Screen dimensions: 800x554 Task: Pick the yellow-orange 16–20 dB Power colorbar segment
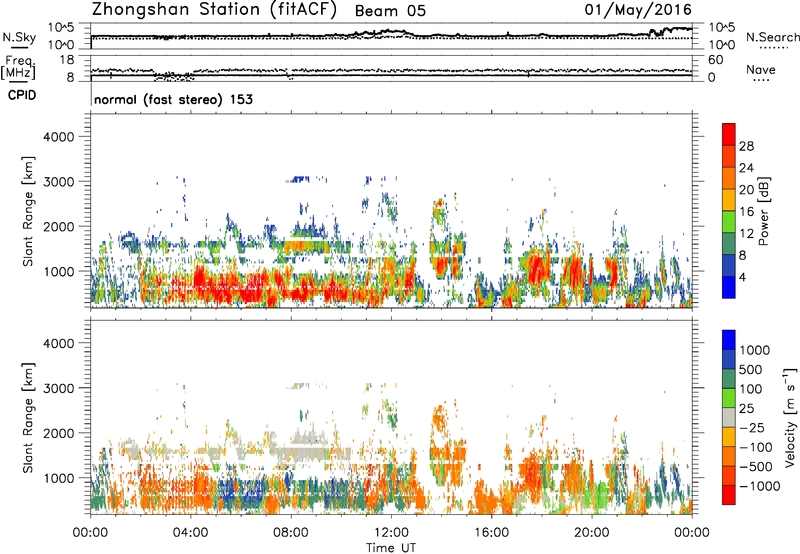pyautogui.click(x=729, y=200)
